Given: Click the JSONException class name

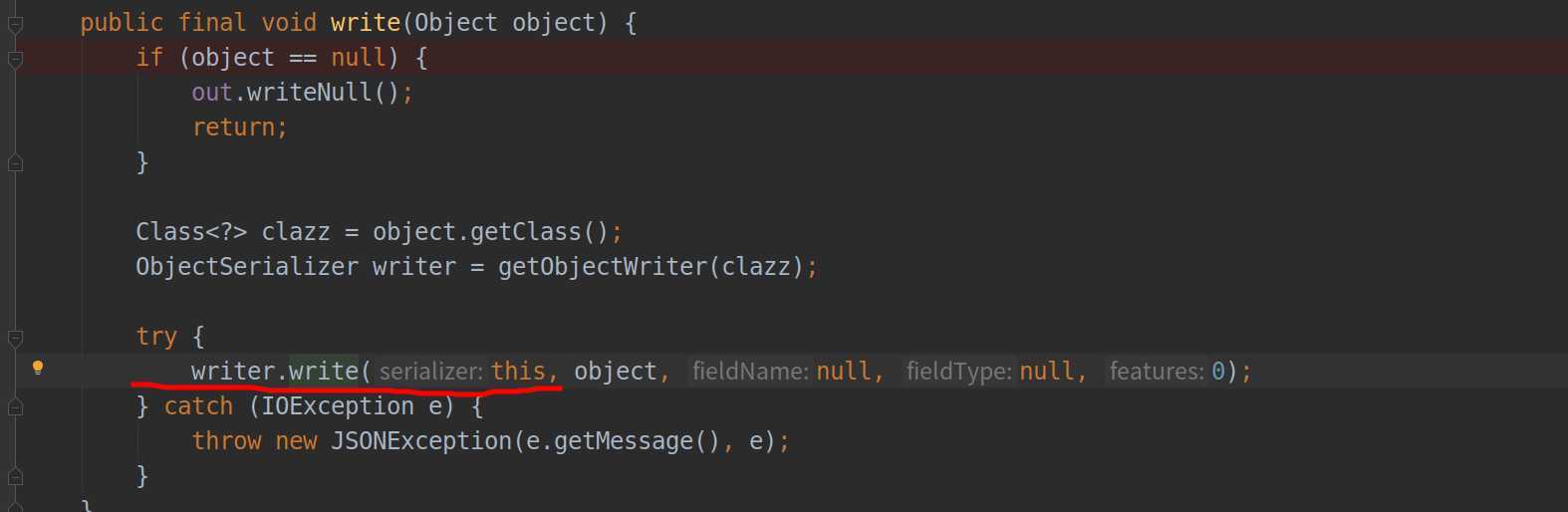Looking at the screenshot, I should (x=421, y=441).
